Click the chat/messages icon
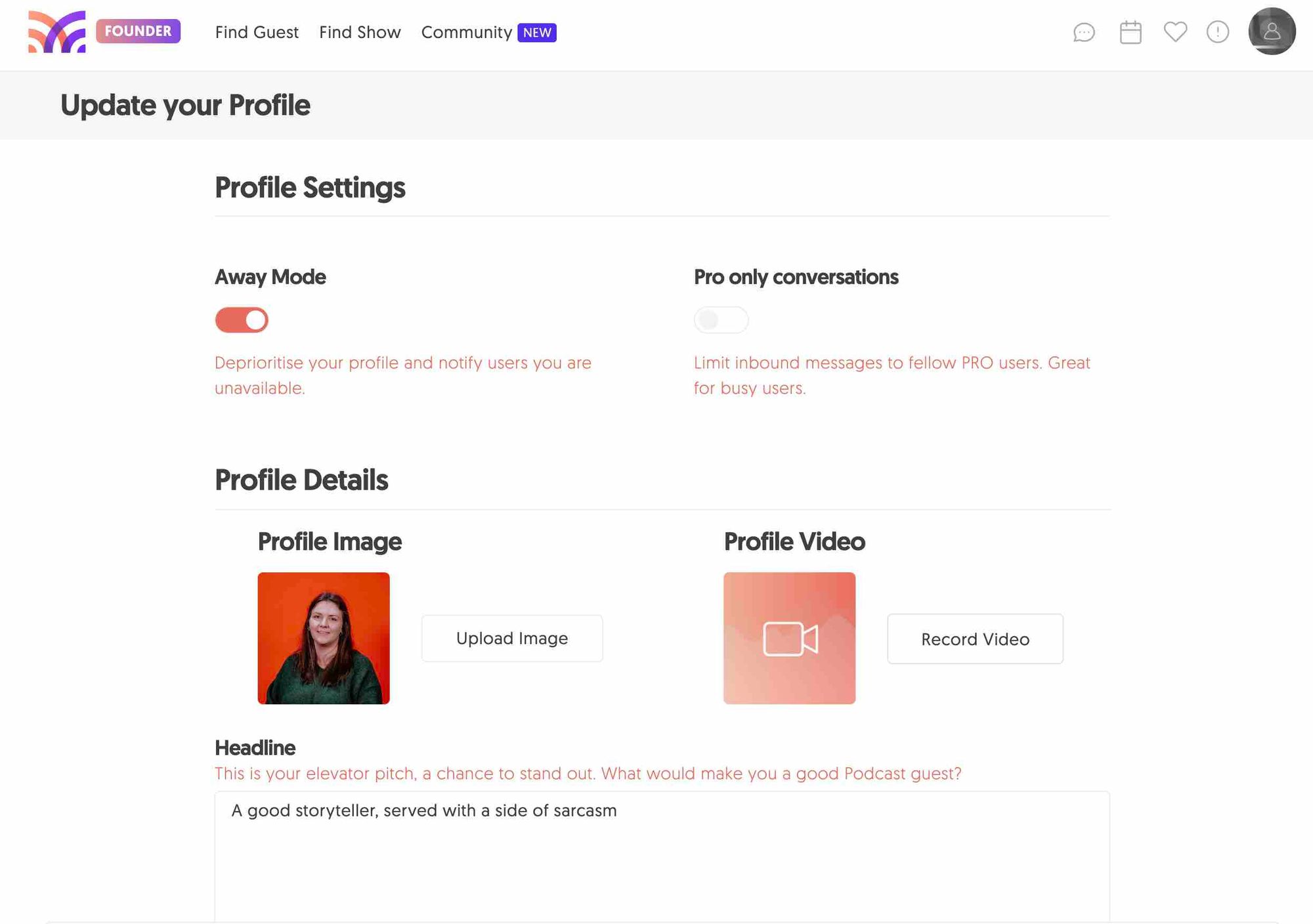This screenshot has width=1313, height=924. [x=1085, y=31]
